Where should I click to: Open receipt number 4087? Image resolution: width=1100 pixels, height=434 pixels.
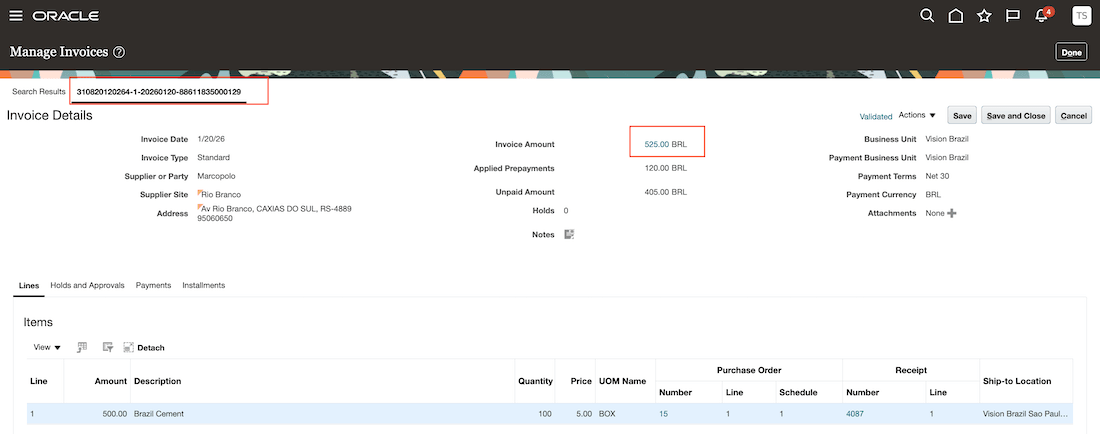pyautogui.click(x=855, y=414)
